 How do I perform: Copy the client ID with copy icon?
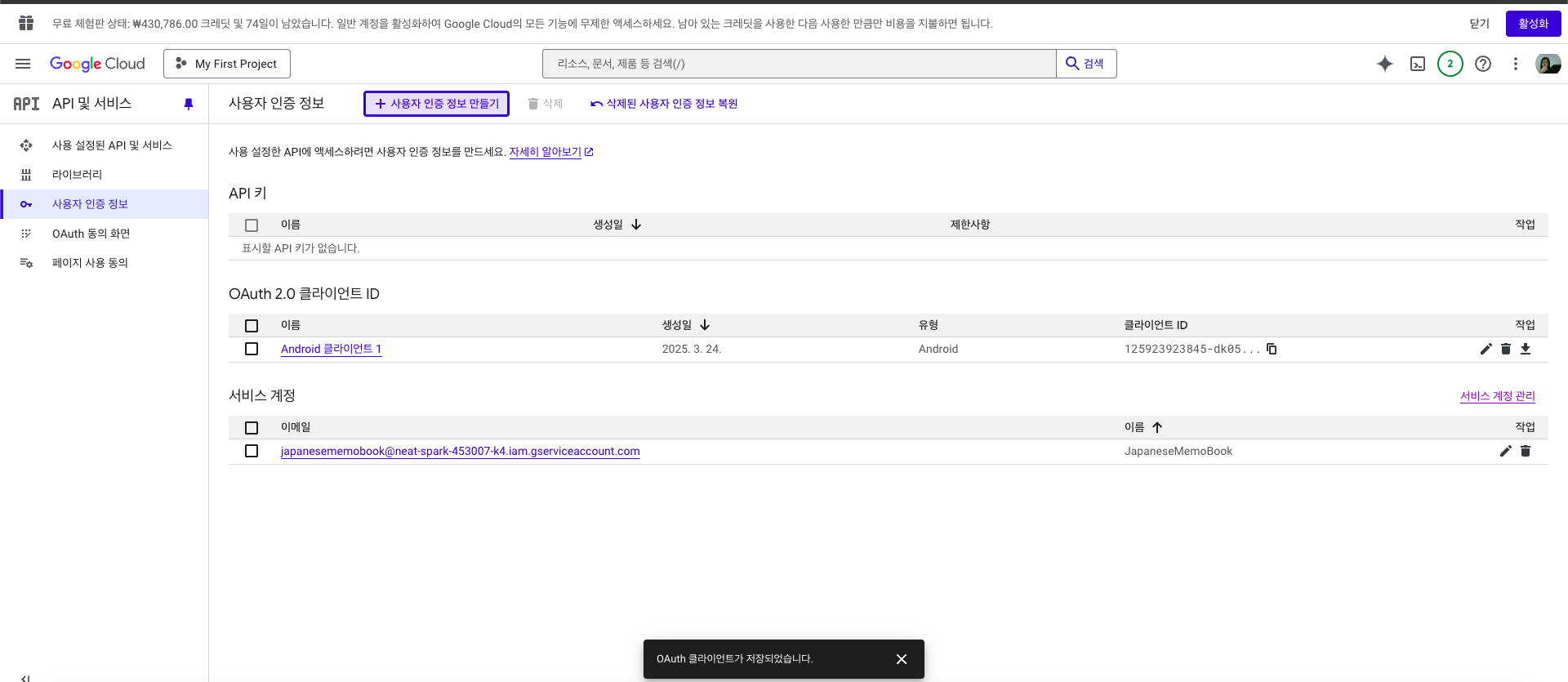tap(1272, 349)
